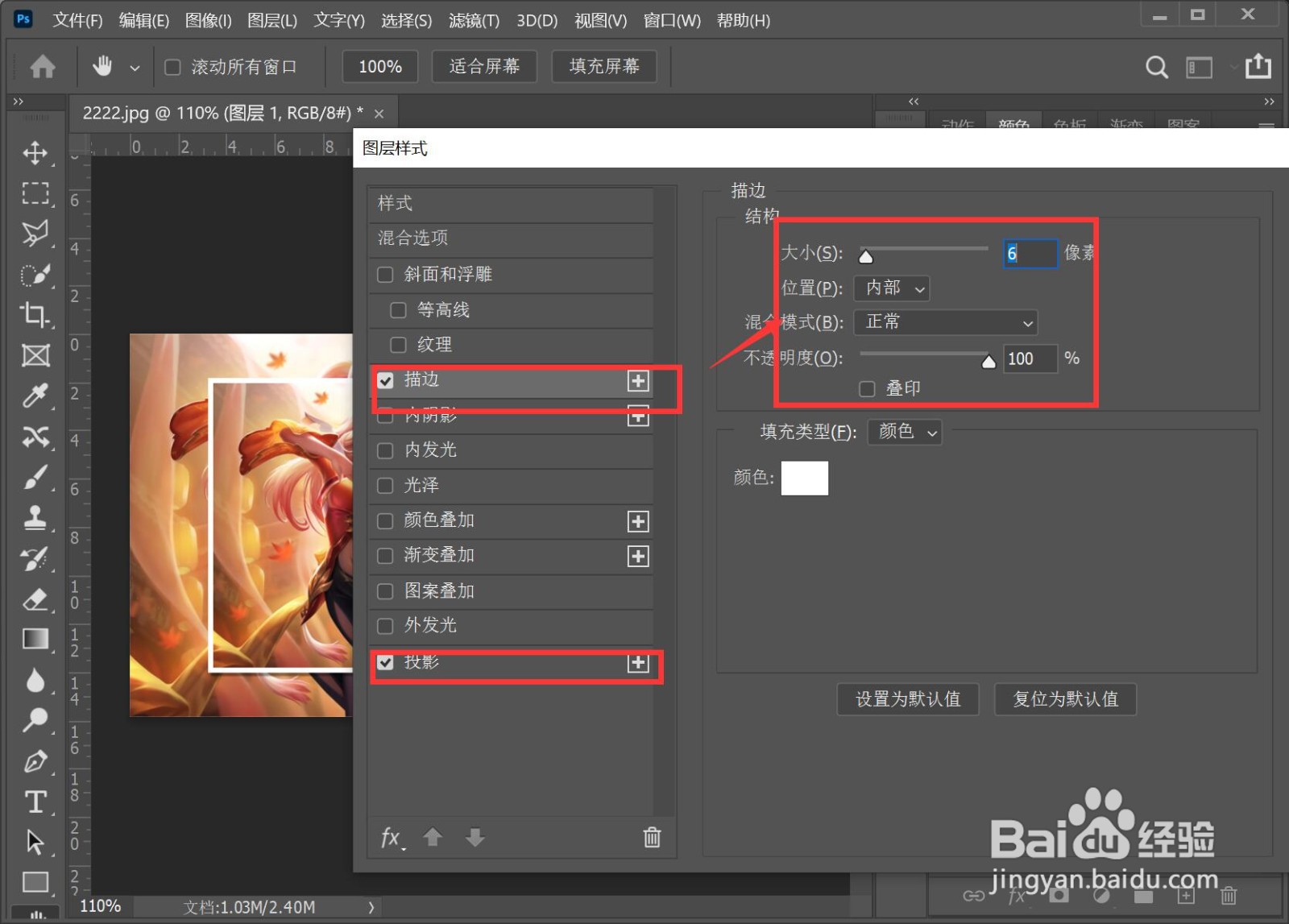This screenshot has height=924, width=1289.
Task: Select the Type tool
Action: (35, 802)
